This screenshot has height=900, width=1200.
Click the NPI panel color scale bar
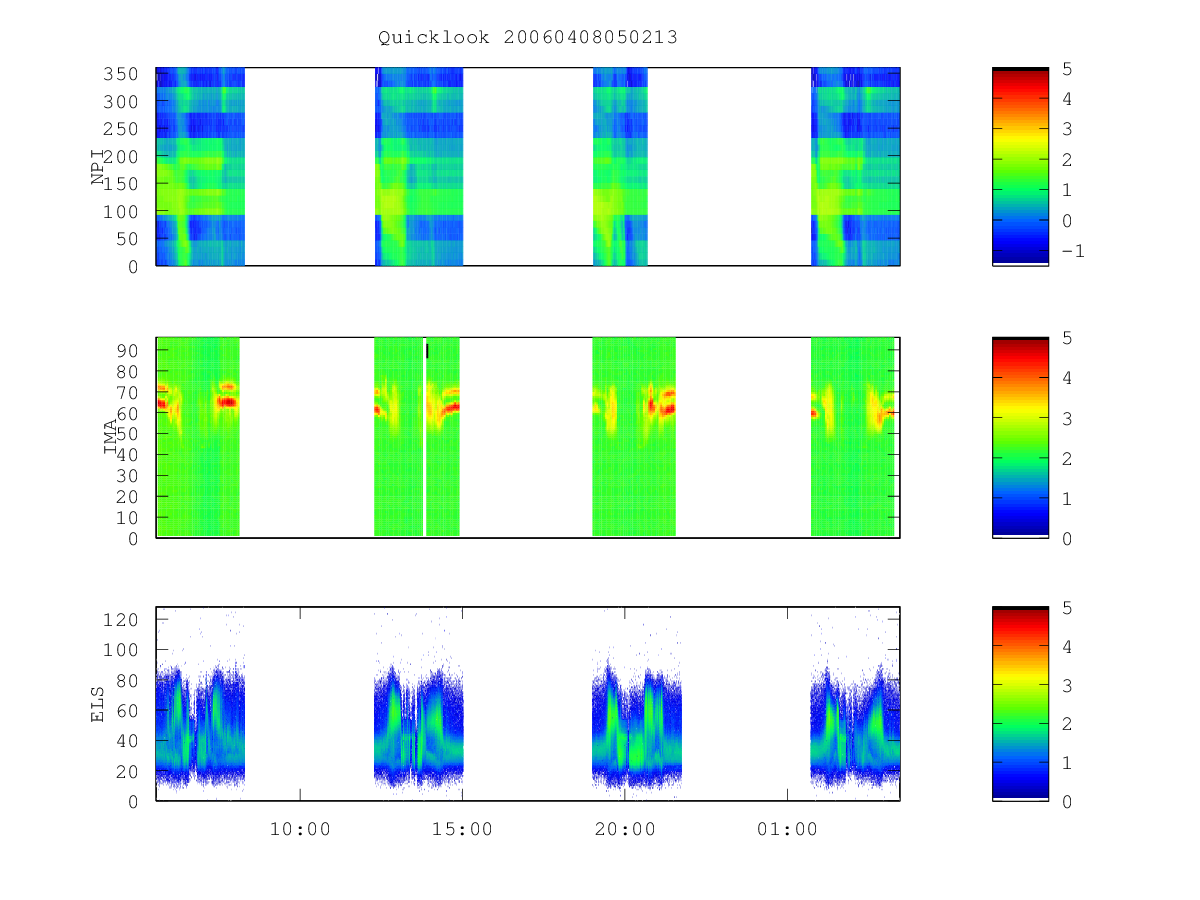click(x=1020, y=166)
